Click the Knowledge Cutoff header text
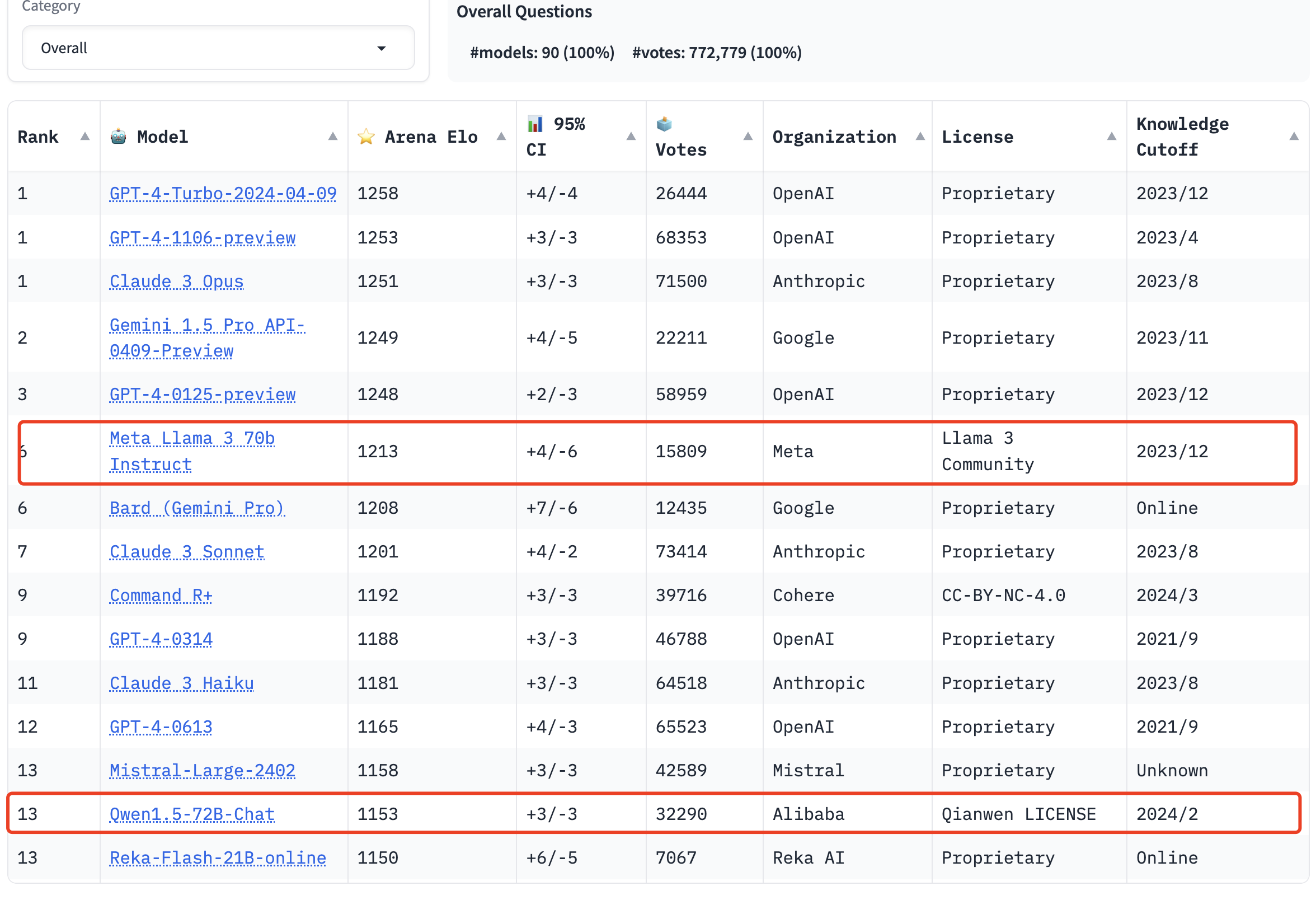 coord(1182,137)
